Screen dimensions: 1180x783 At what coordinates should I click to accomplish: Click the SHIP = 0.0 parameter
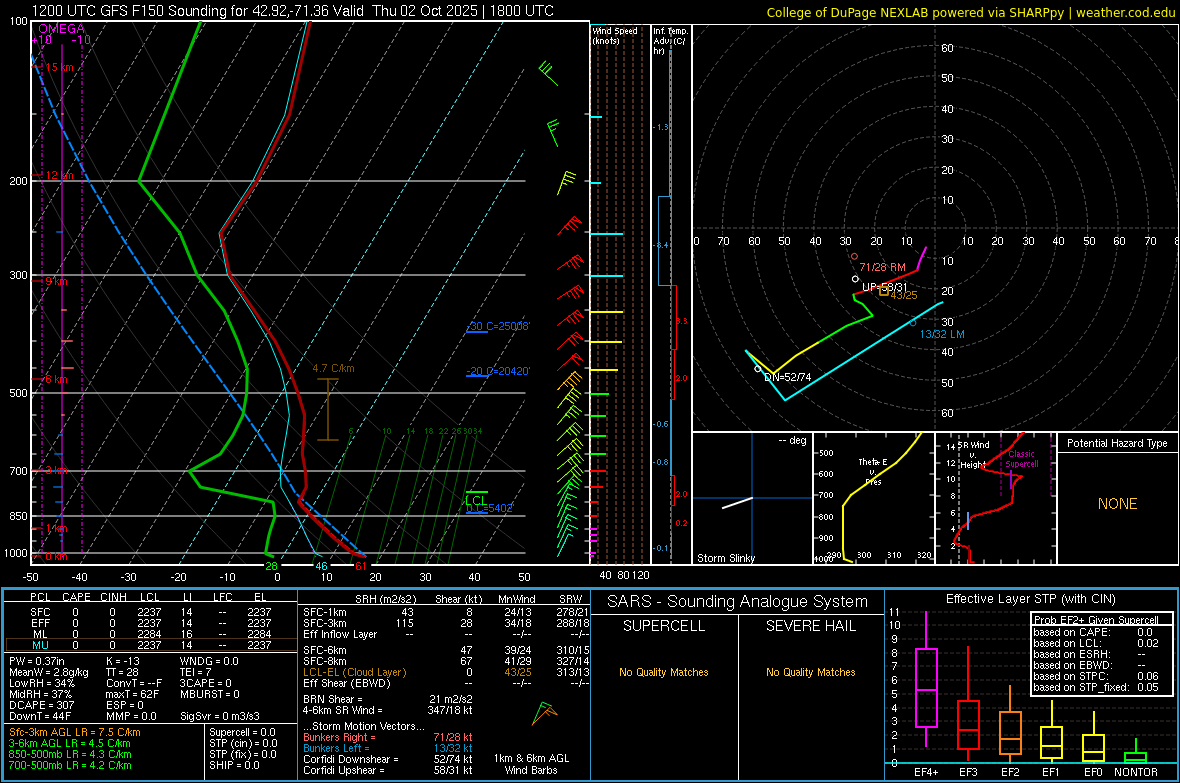234,765
